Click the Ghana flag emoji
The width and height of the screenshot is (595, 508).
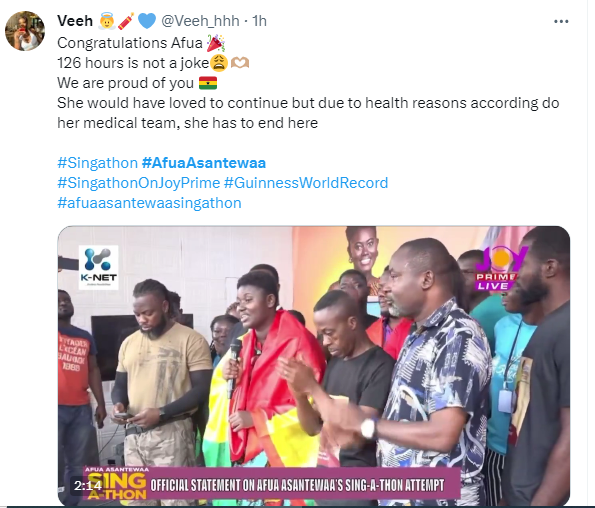(208, 83)
